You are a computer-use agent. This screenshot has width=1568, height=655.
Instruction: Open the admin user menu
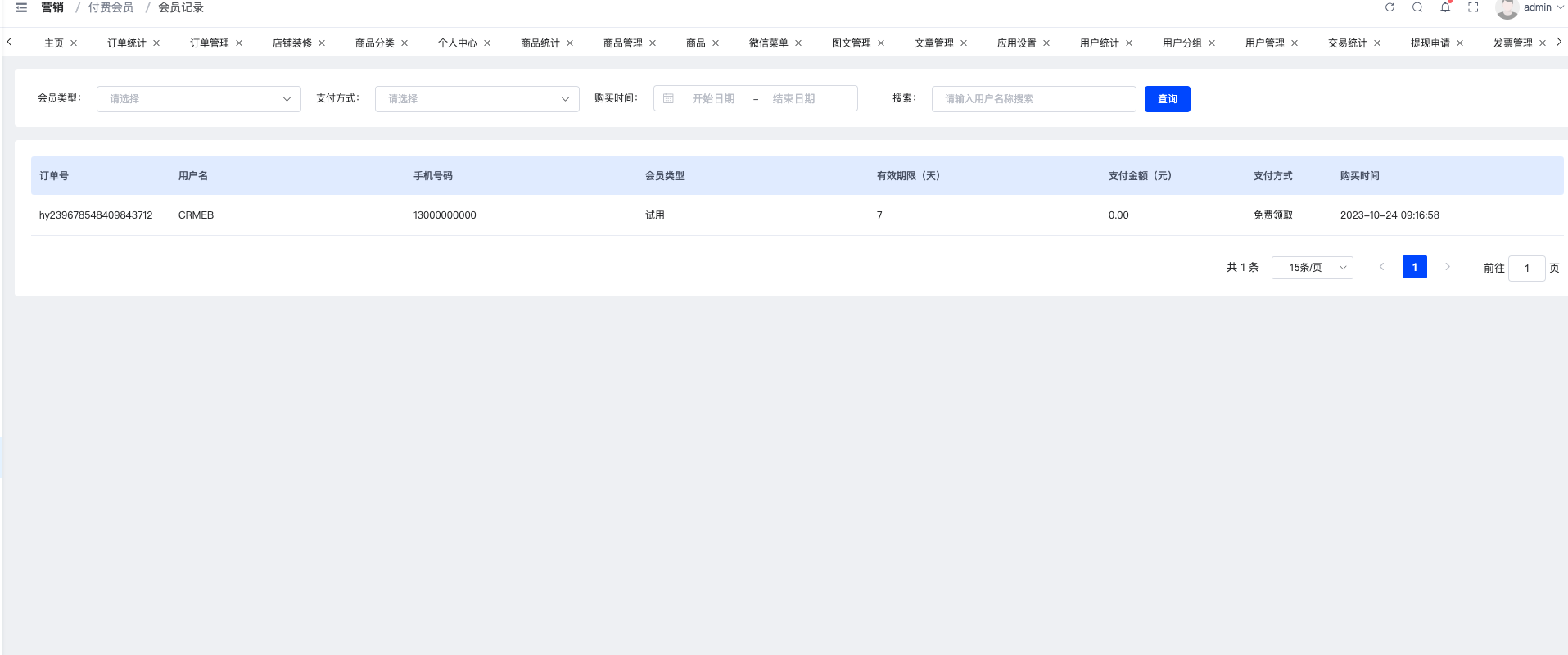(x=1530, y=8)
